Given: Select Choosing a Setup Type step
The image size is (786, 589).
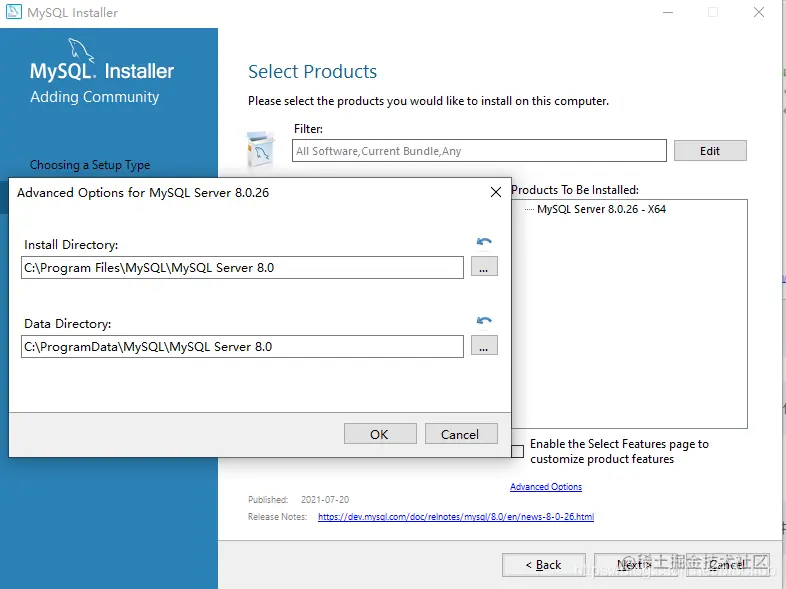Looking at the screenshot, I should [x=90, y=165].
